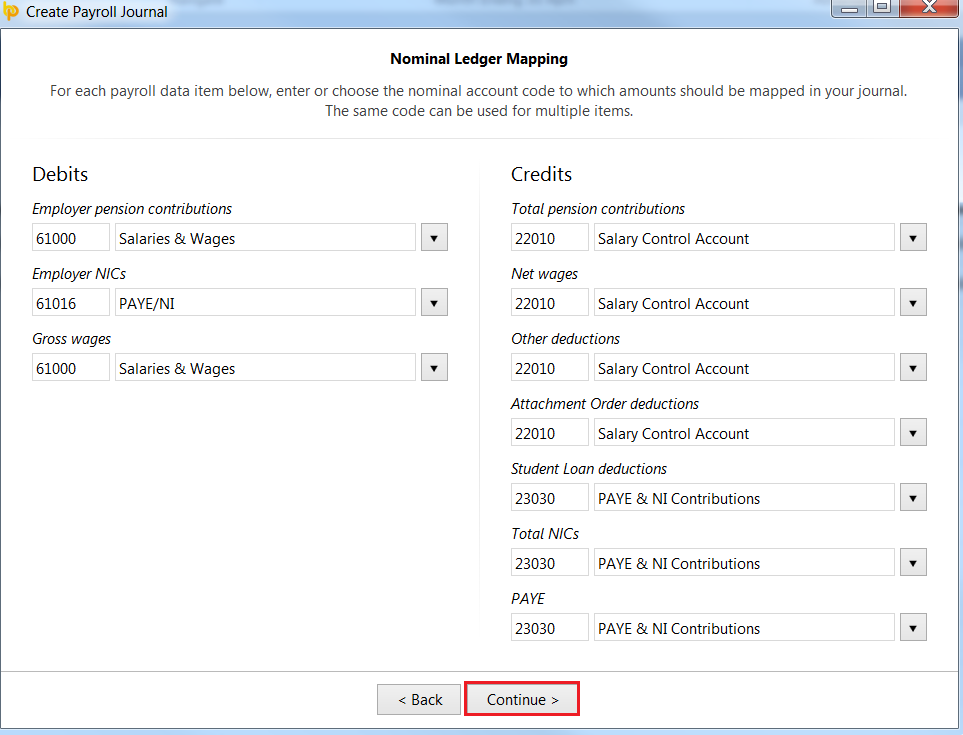This screenshot has width=963, height=735.
Task: Expand the Other deductions dropdown arrow
Action: [913, 368]
